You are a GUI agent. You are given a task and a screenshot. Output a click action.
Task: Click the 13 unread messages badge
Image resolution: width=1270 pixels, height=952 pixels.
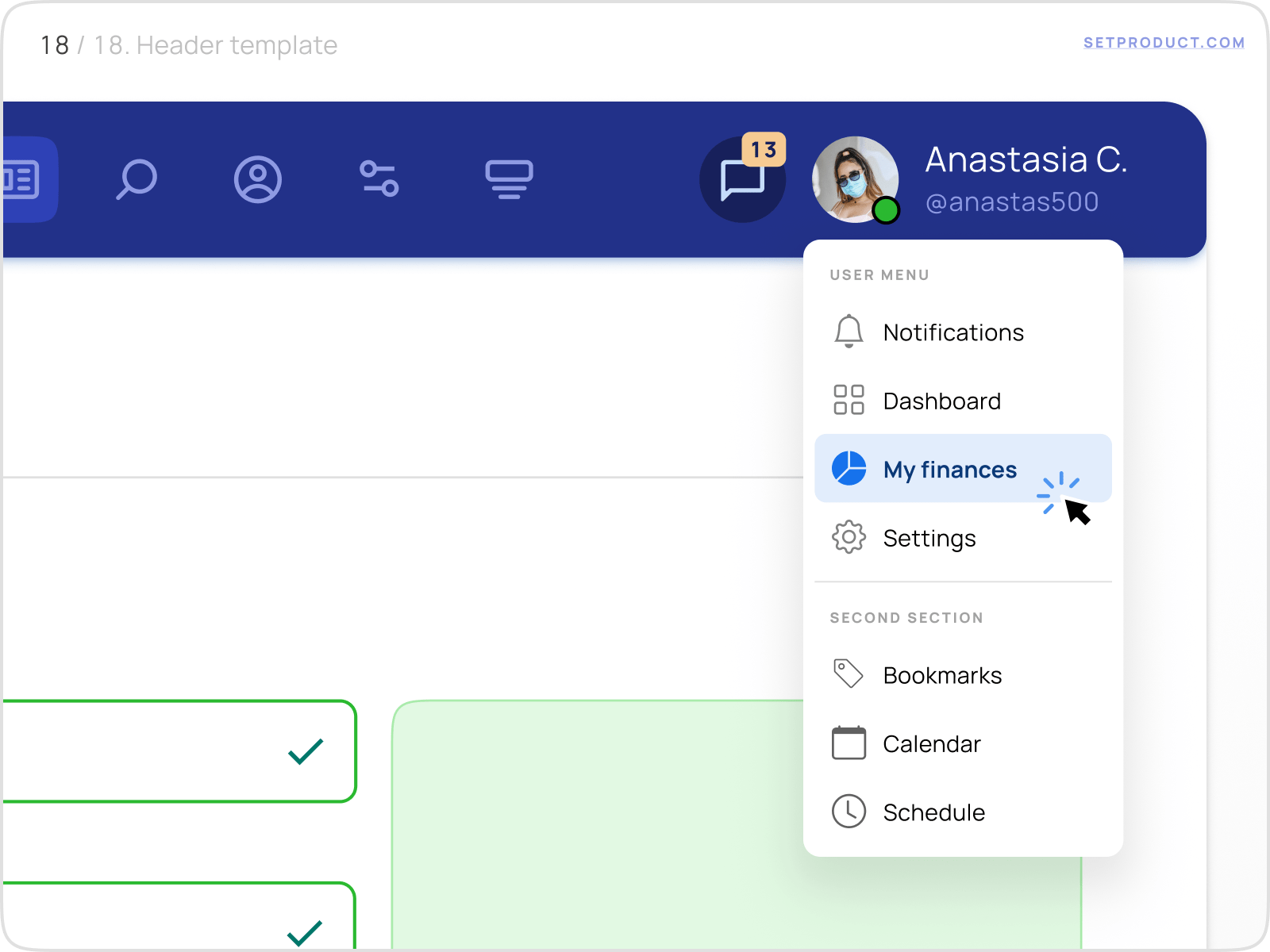coord(764,149)
